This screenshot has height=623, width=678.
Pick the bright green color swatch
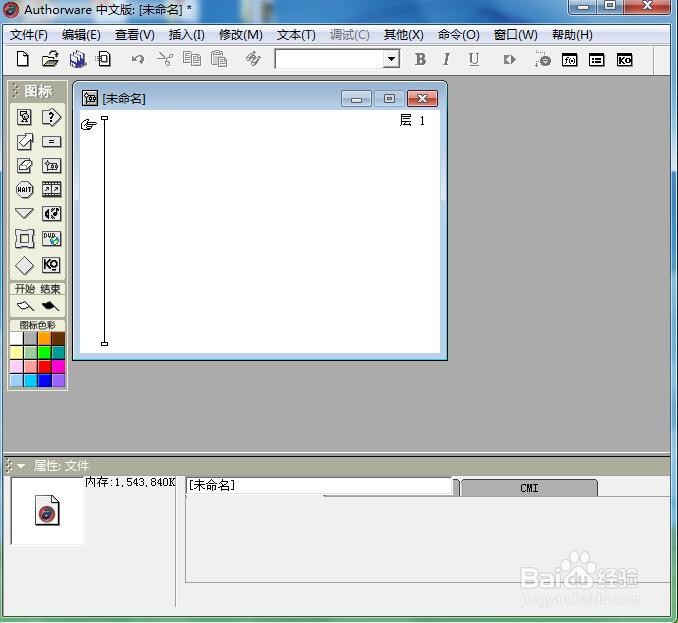(44, 352)
